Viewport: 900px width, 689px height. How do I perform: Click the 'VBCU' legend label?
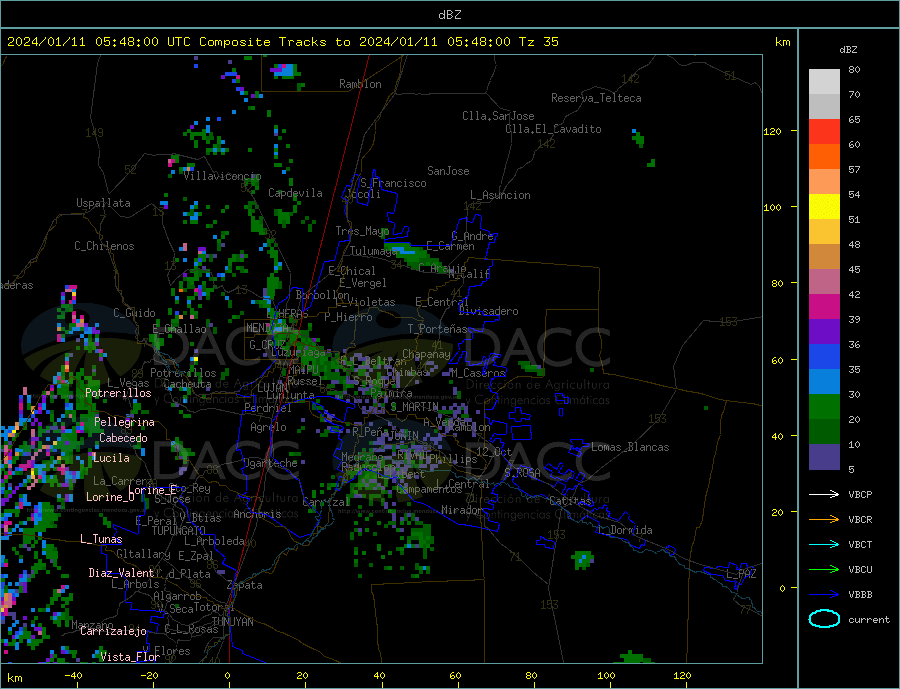pyautogui.click(x=860, y=570)
